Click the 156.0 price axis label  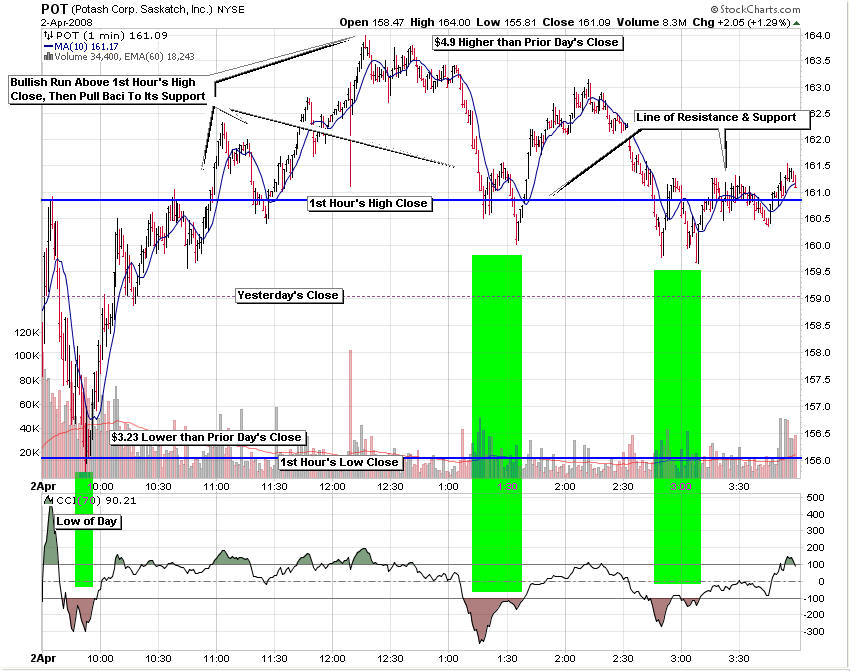(817, 461)
